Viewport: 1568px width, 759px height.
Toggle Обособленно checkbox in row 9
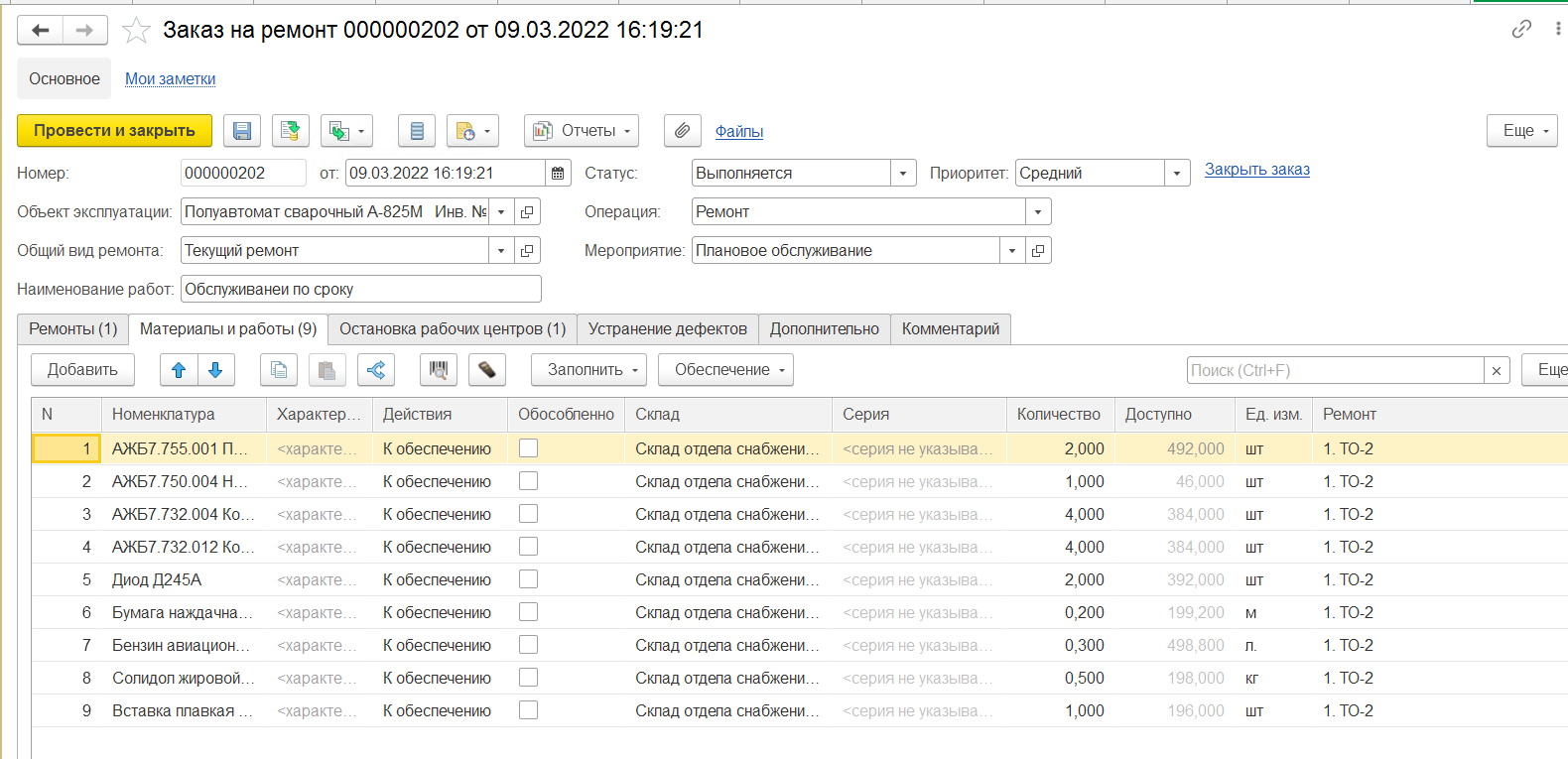pos(529,710)
